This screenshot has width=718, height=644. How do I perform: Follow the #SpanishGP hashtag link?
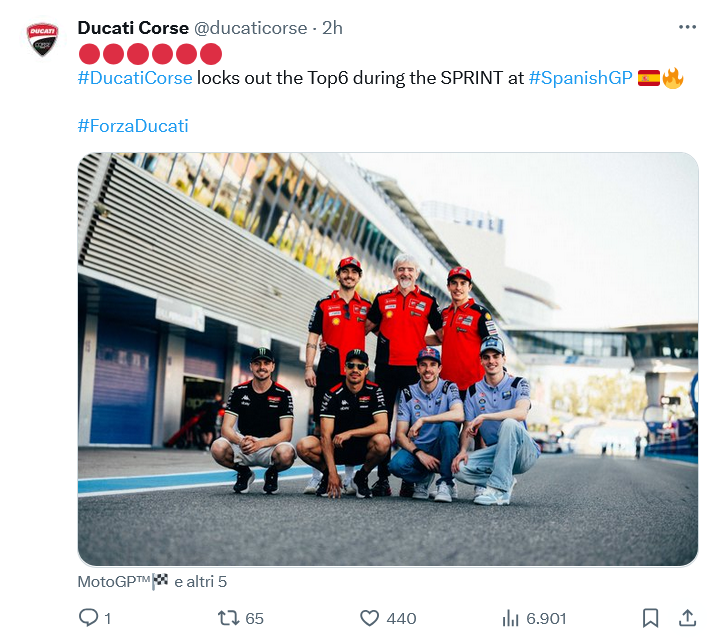[580, 78]
